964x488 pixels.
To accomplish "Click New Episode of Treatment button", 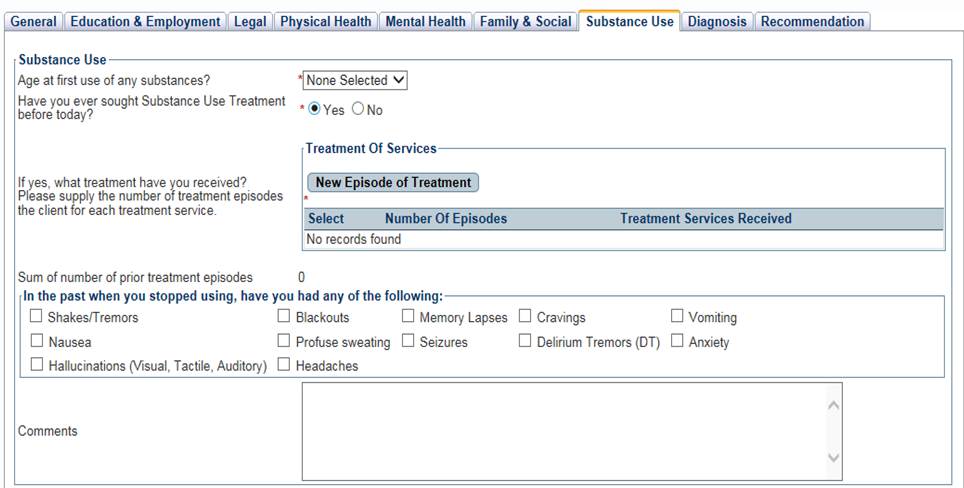I will pos(393,182).
